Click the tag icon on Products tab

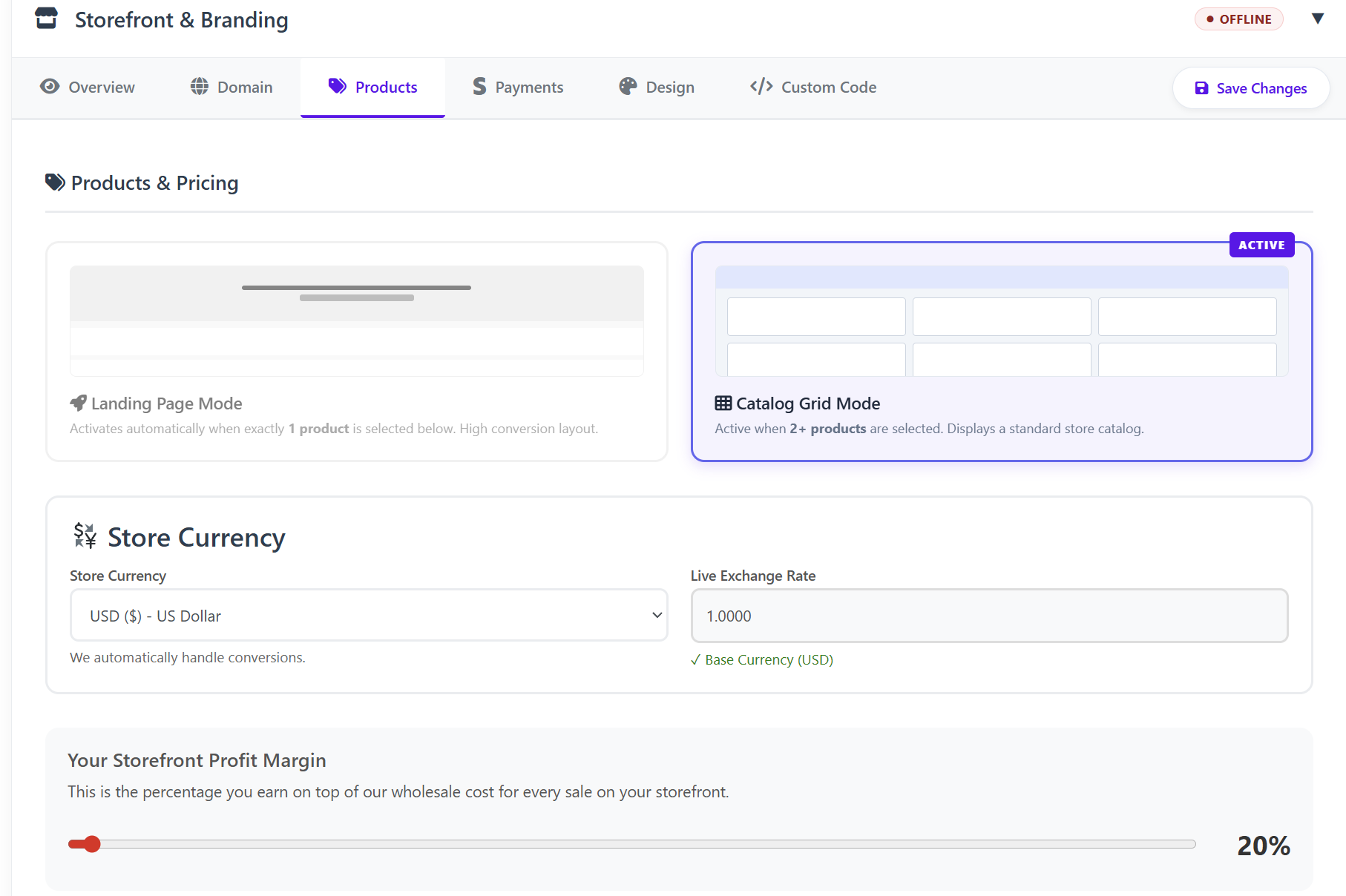pyautogui.click(x=338, y=87)
